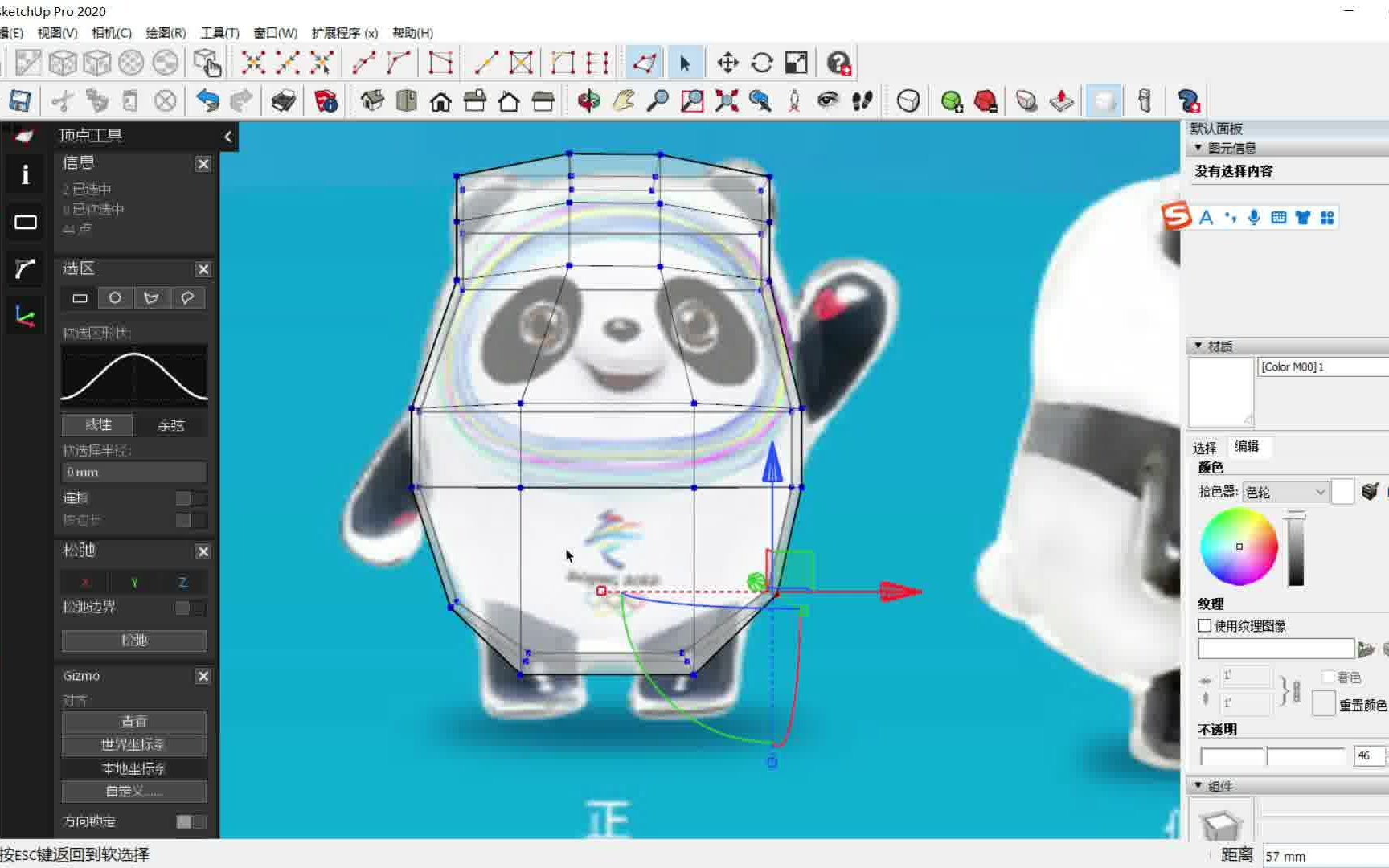Open the 相机(C) menu
Viewport: 1389px width, 868px height.
click(112, 33)
